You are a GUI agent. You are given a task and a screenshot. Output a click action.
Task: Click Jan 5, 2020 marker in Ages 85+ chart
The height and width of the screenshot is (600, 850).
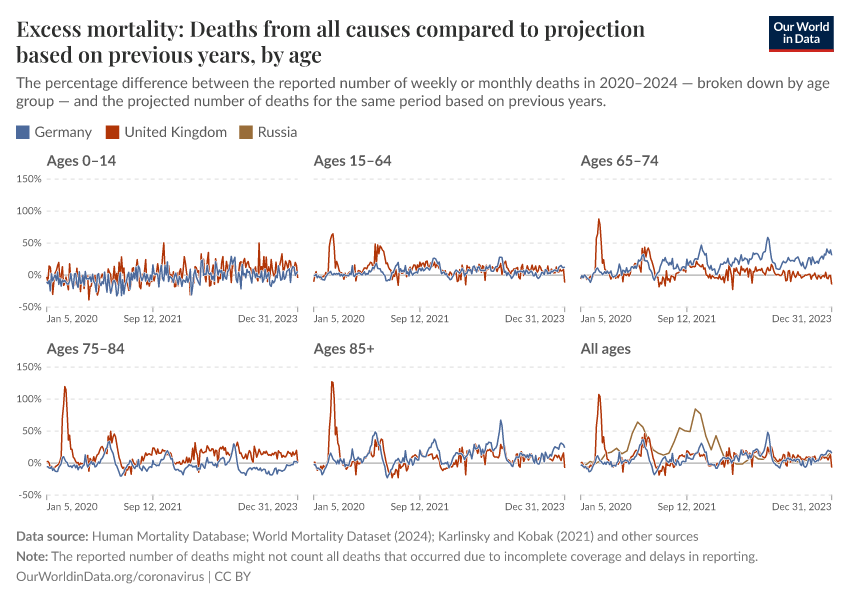coord(339,507)
